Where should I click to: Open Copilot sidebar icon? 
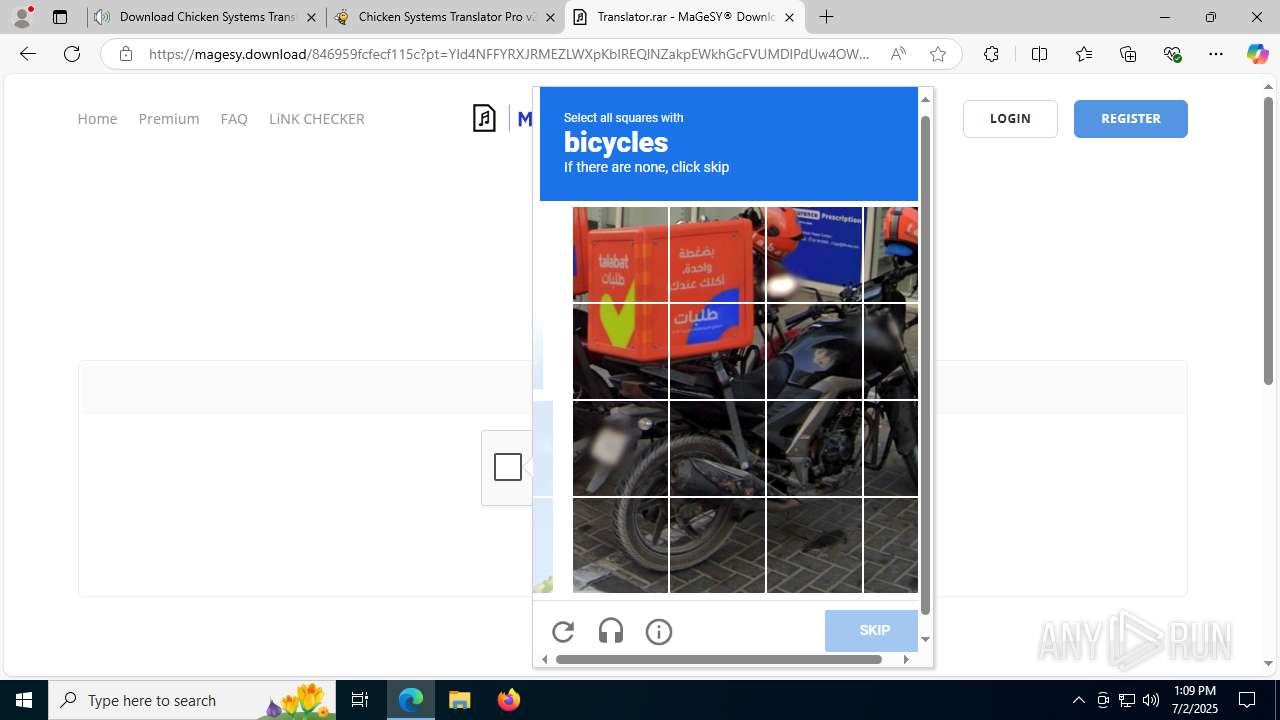(x=1257, y=54)
